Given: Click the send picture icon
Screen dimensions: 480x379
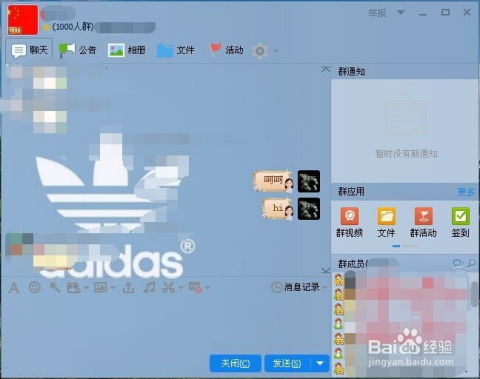Looking at the screenshot, I should (100, 287).
